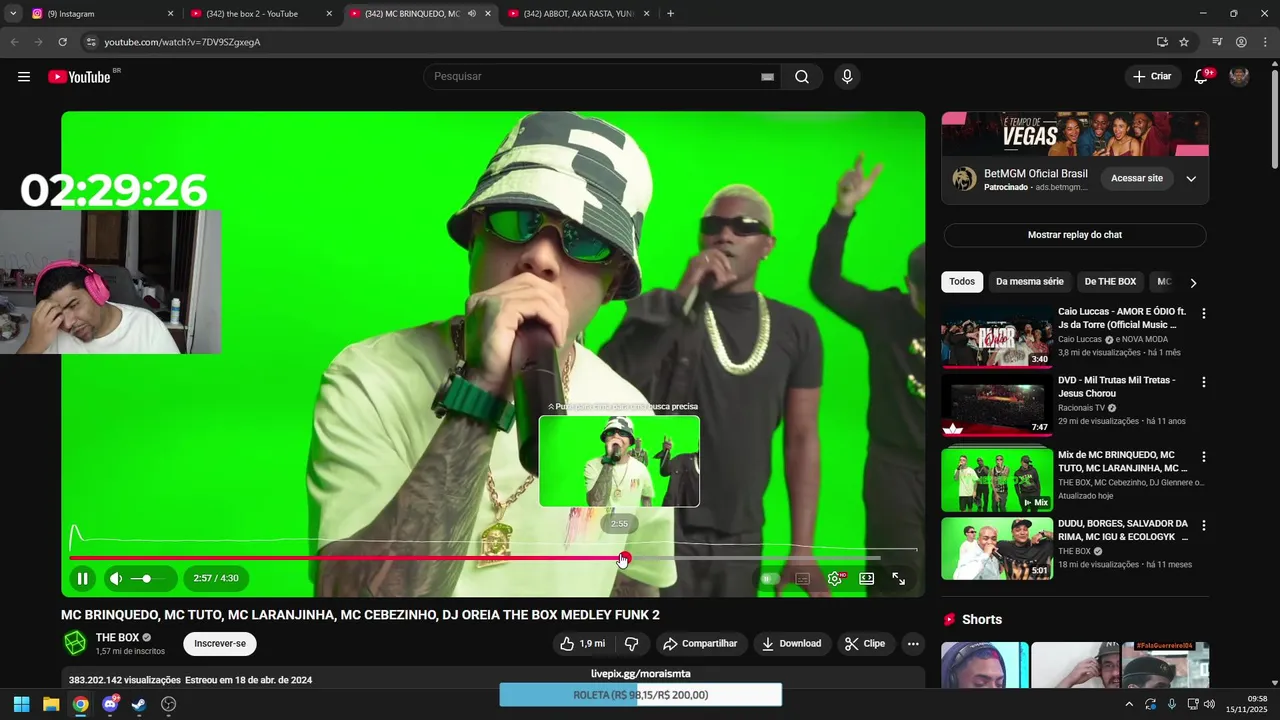Go back in browser history

coord(14,42)
